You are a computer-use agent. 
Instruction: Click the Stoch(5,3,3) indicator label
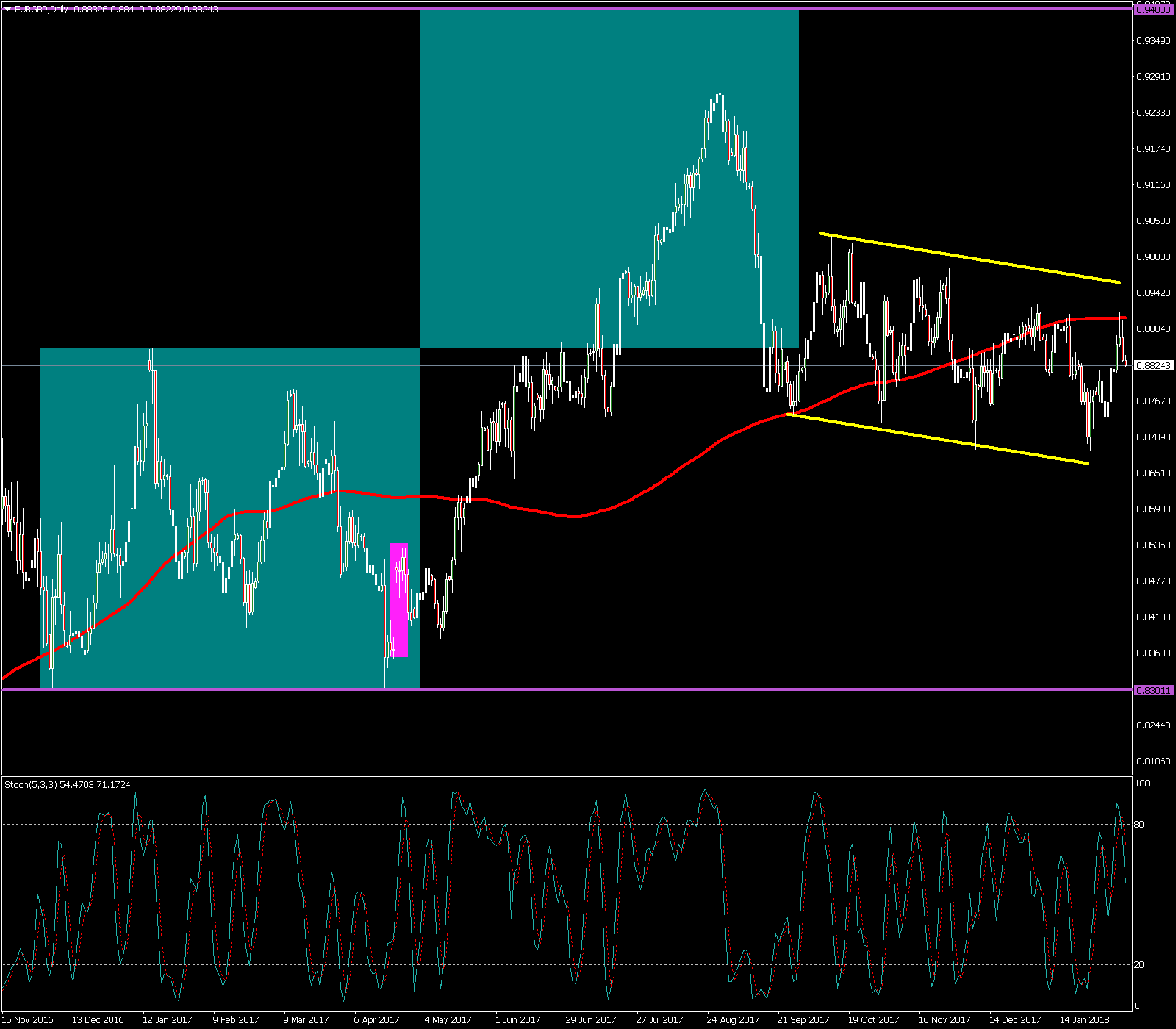click(x=68, y=785)
